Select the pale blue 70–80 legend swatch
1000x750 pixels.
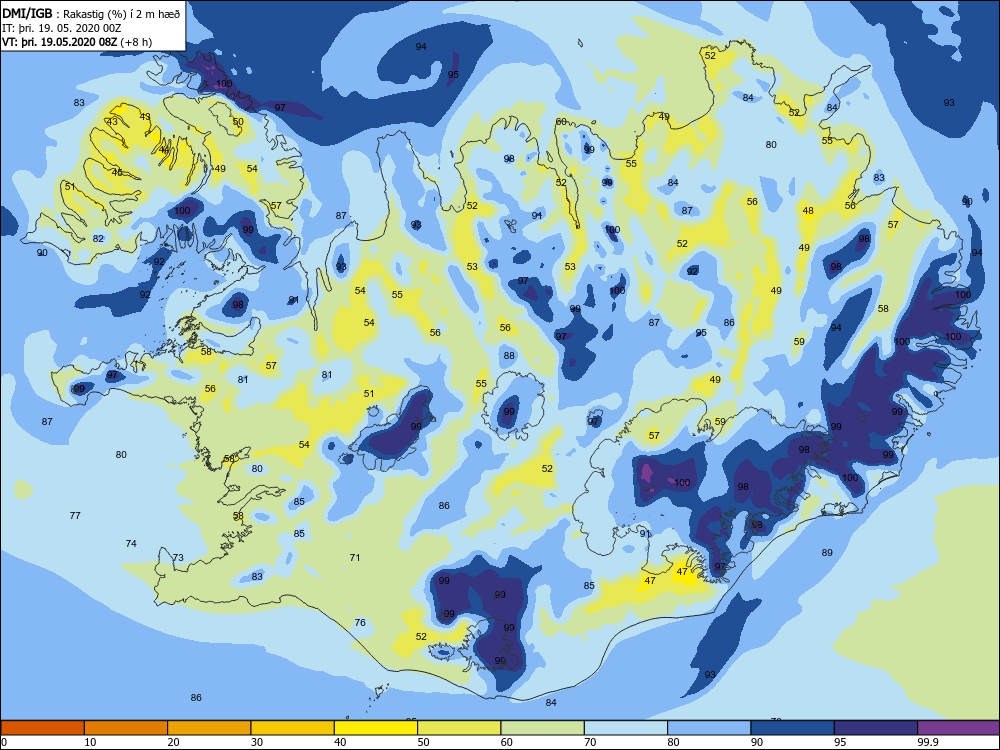click(x=626, y=728)
